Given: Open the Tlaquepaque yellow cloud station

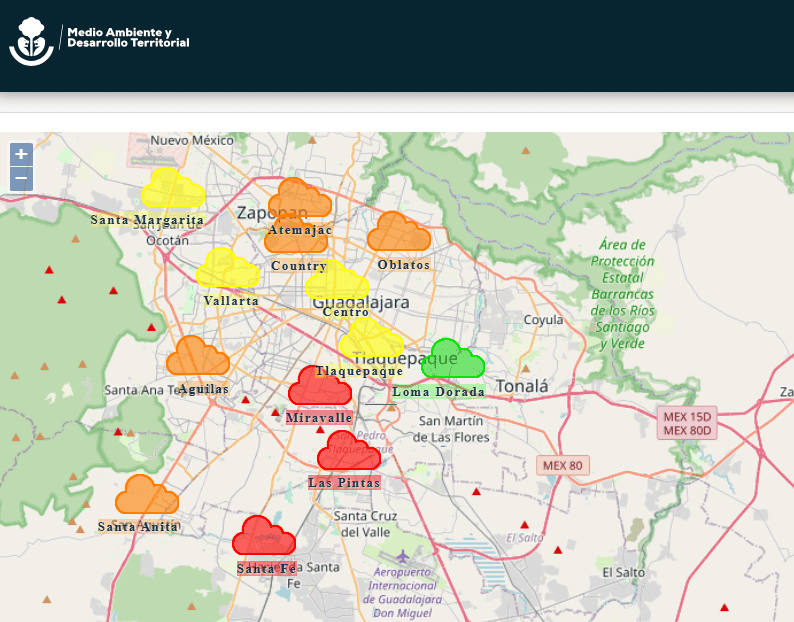Looking at the screenshot, I should point(371,340).
